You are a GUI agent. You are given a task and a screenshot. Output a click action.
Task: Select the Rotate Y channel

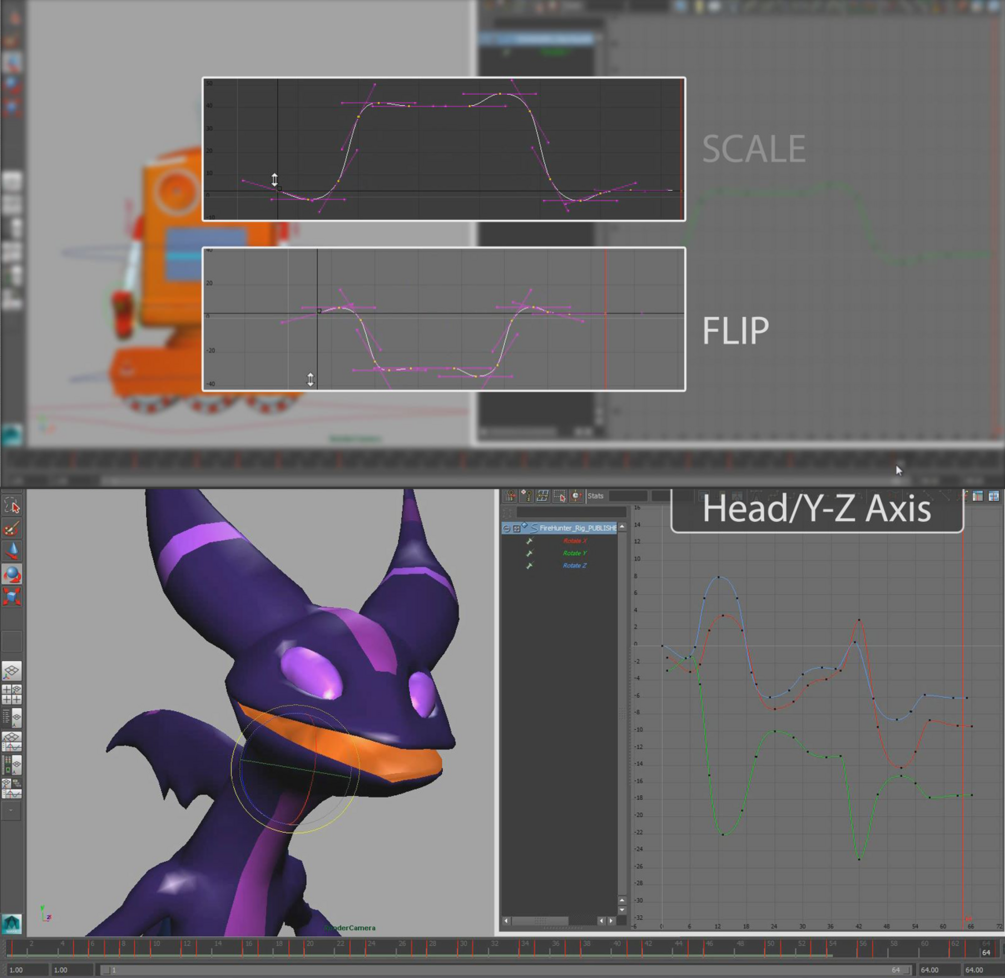(575, 553)
